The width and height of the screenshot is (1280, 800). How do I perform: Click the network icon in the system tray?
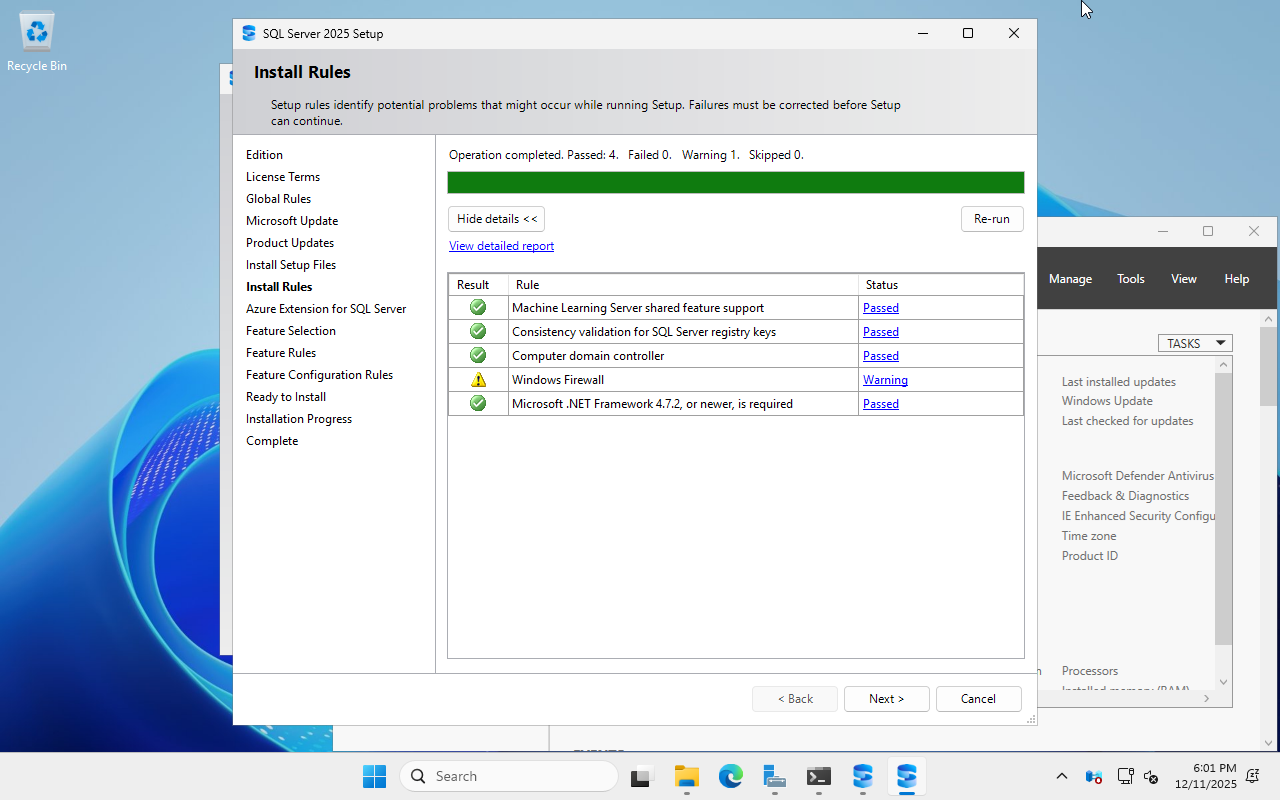1125,776
